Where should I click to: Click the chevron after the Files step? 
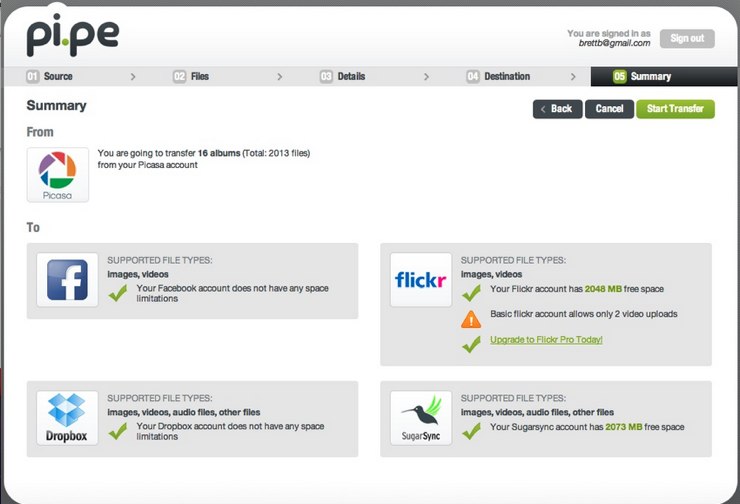280,76
